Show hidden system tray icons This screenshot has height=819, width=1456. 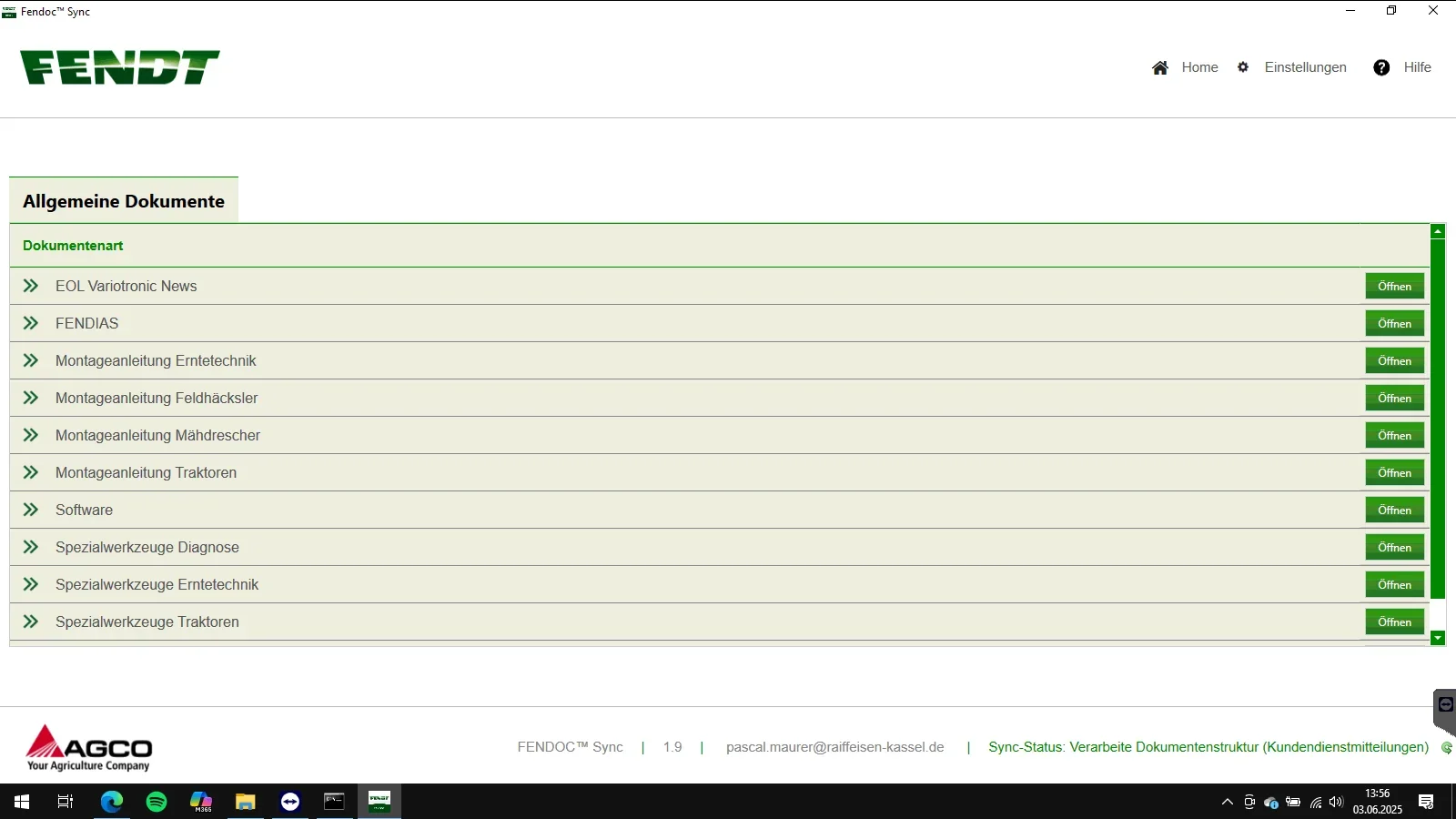pyautogui.click(x=1227, y=802)
